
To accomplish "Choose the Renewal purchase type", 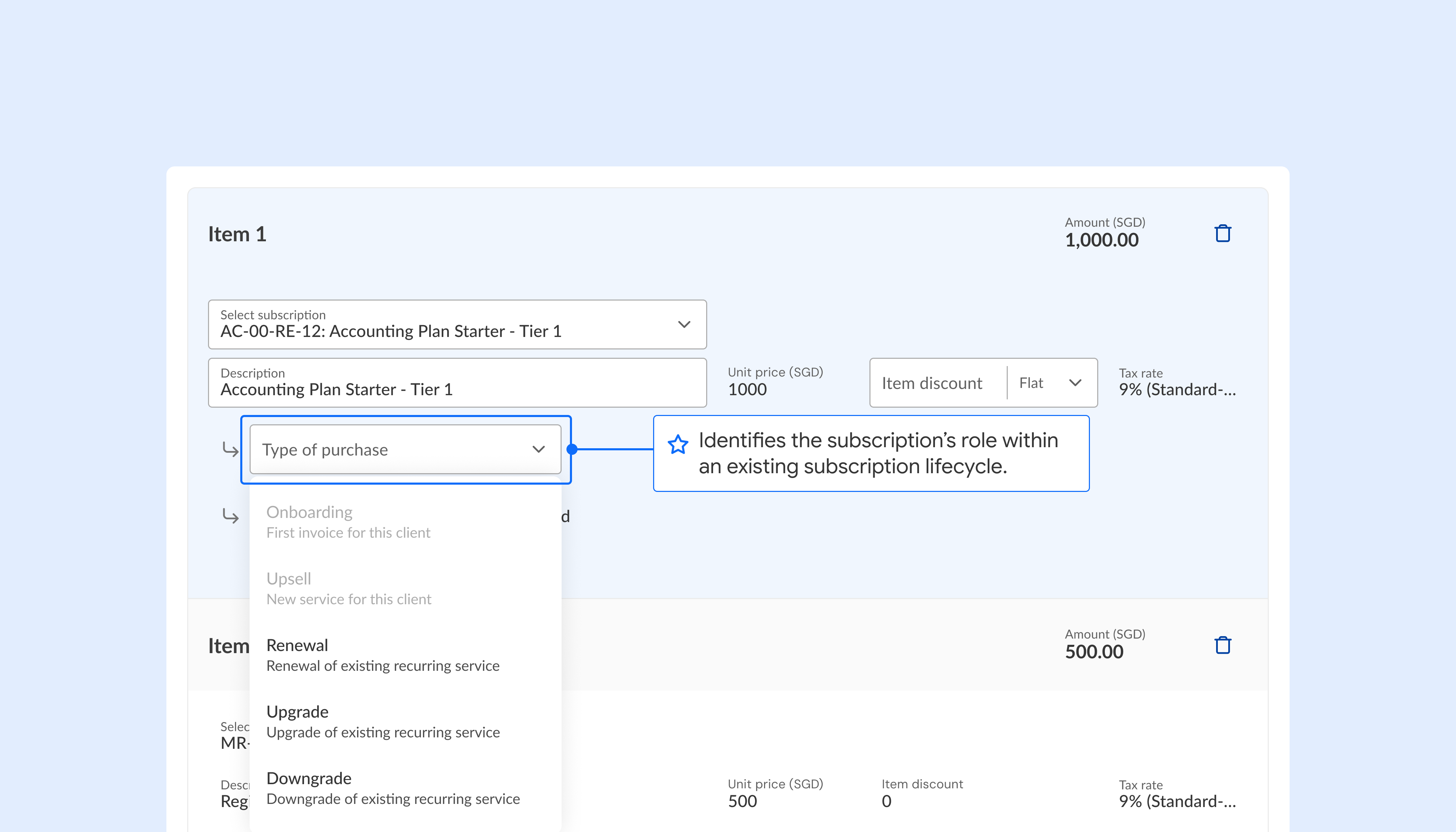I will coord(382,655).
